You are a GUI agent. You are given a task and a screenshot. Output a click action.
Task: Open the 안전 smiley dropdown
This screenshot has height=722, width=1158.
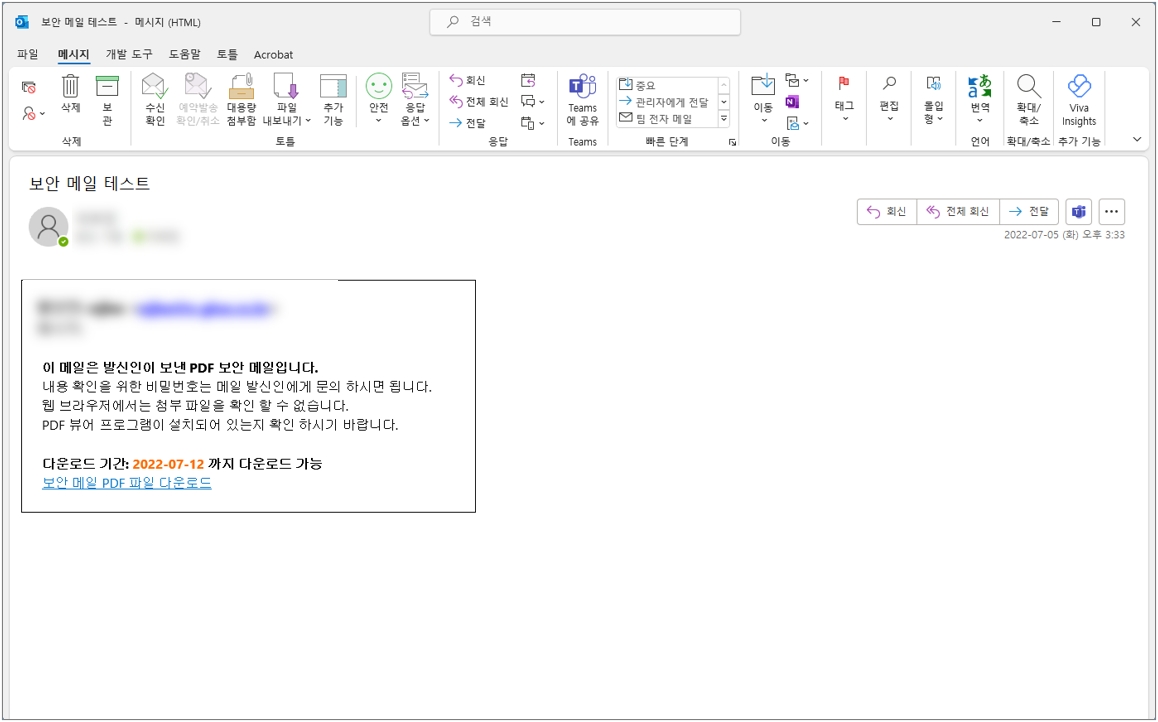coord(378,100)
